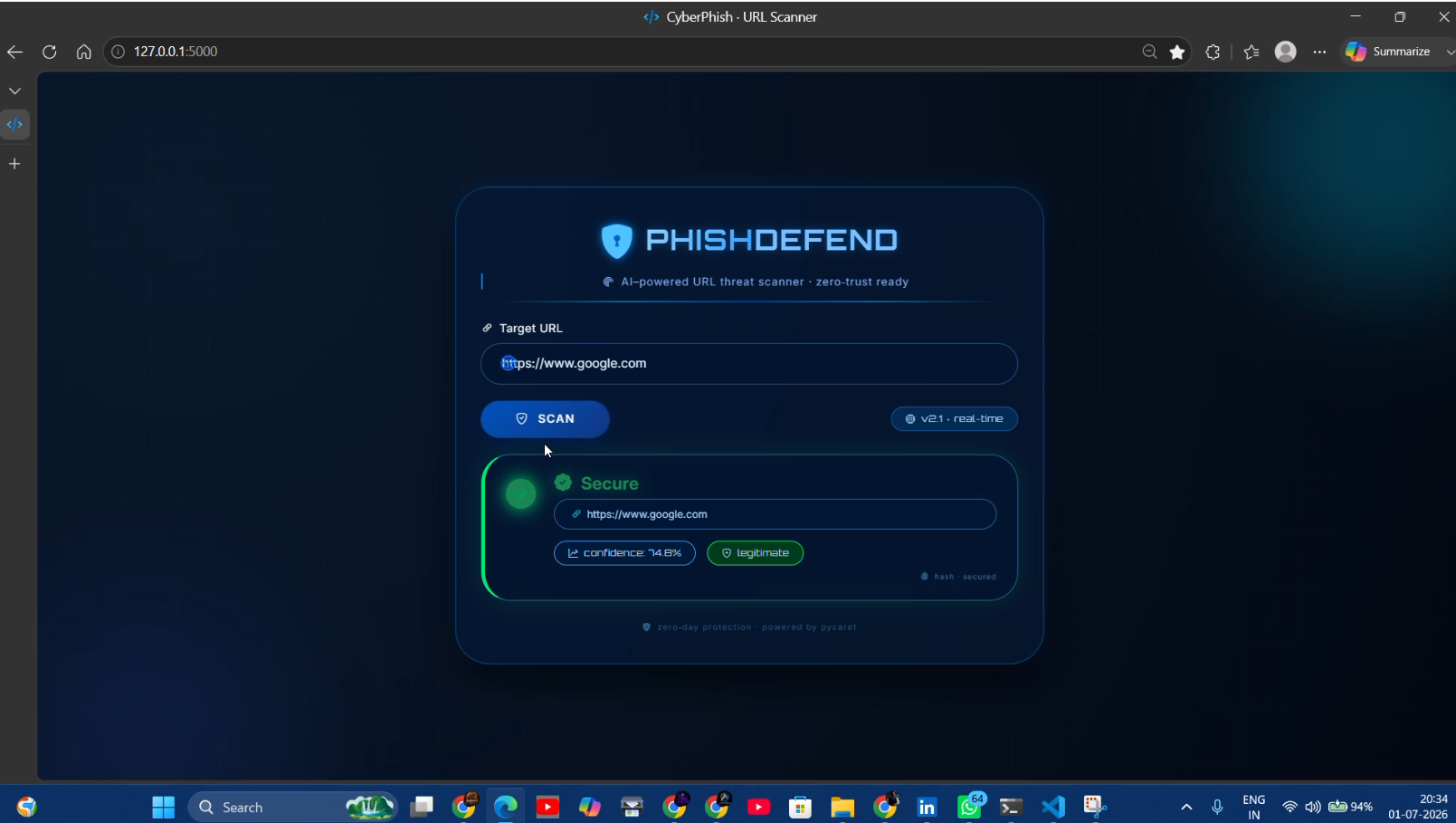The height and width of the screenshot is (823, 1456).
Task: Click the taskbar Search box
Action: (292, 807)
